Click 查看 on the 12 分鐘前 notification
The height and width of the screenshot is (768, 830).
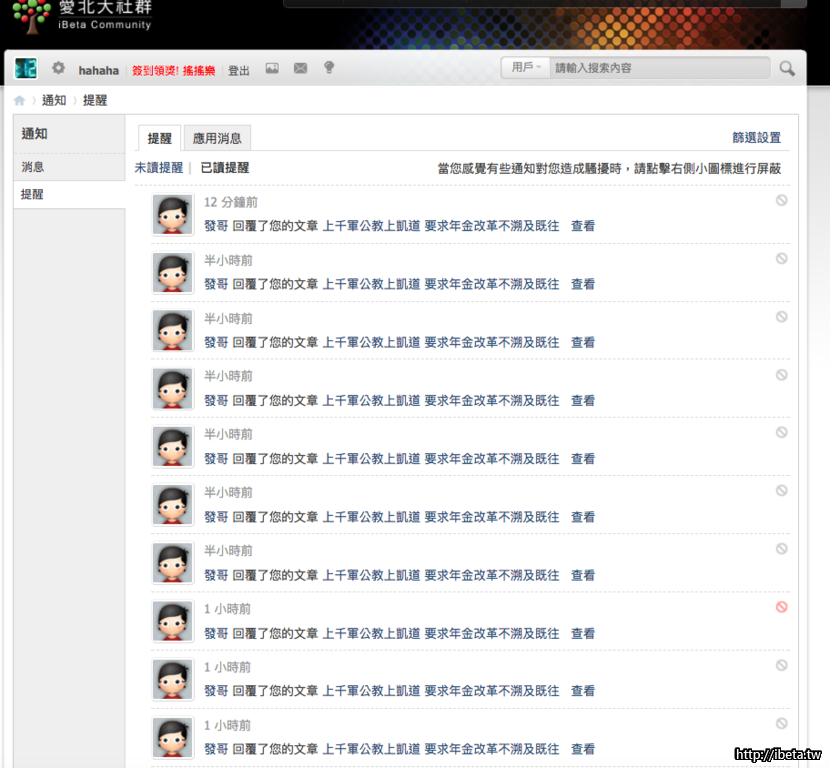(582, 226)
